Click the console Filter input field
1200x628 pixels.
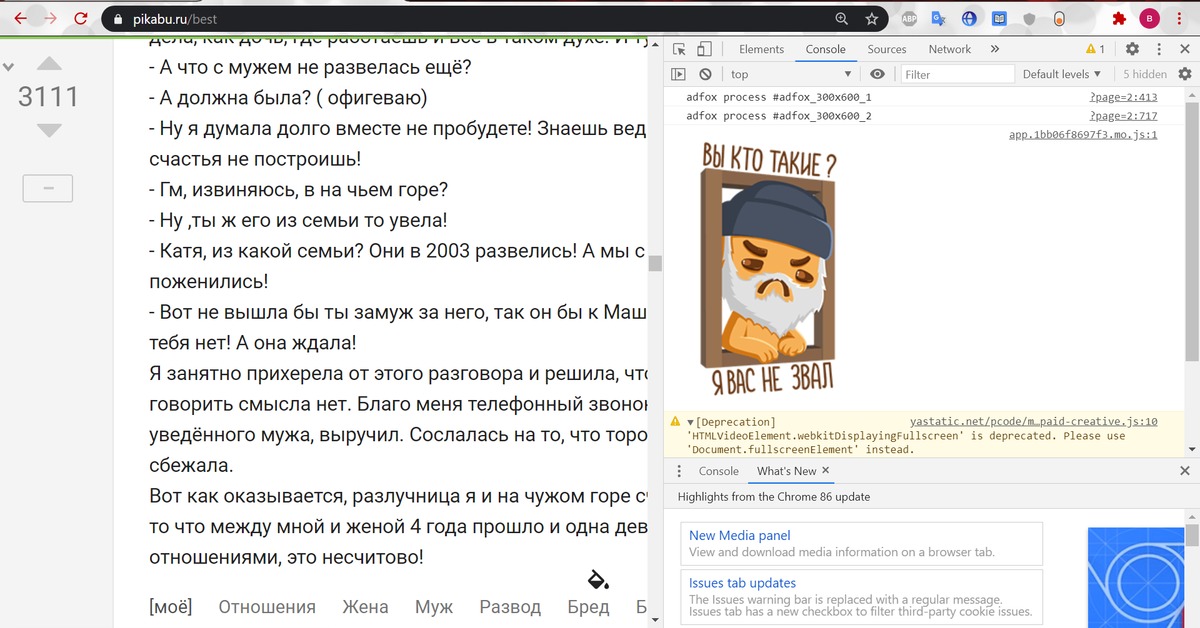coord(956,74)
